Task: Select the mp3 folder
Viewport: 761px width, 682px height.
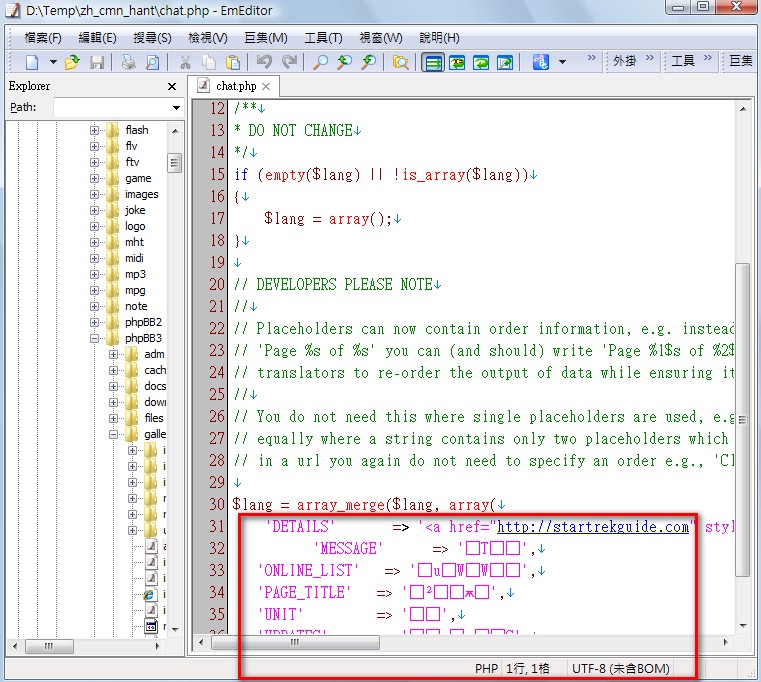Action: [135, 274]
